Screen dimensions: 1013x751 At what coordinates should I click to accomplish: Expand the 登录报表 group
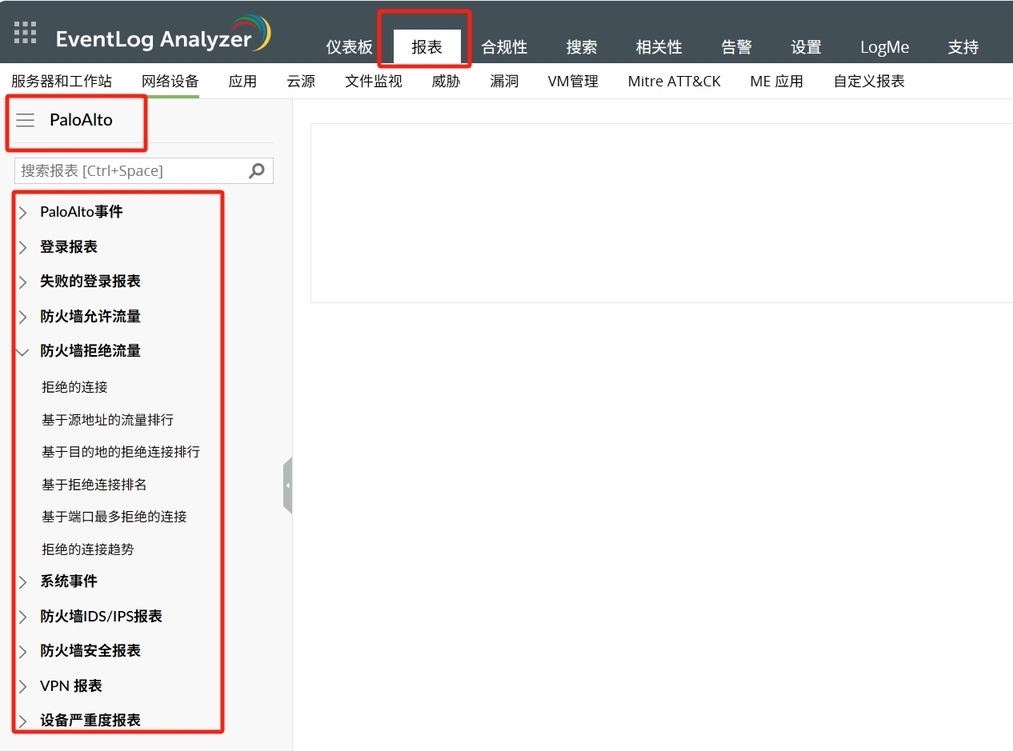23,248
